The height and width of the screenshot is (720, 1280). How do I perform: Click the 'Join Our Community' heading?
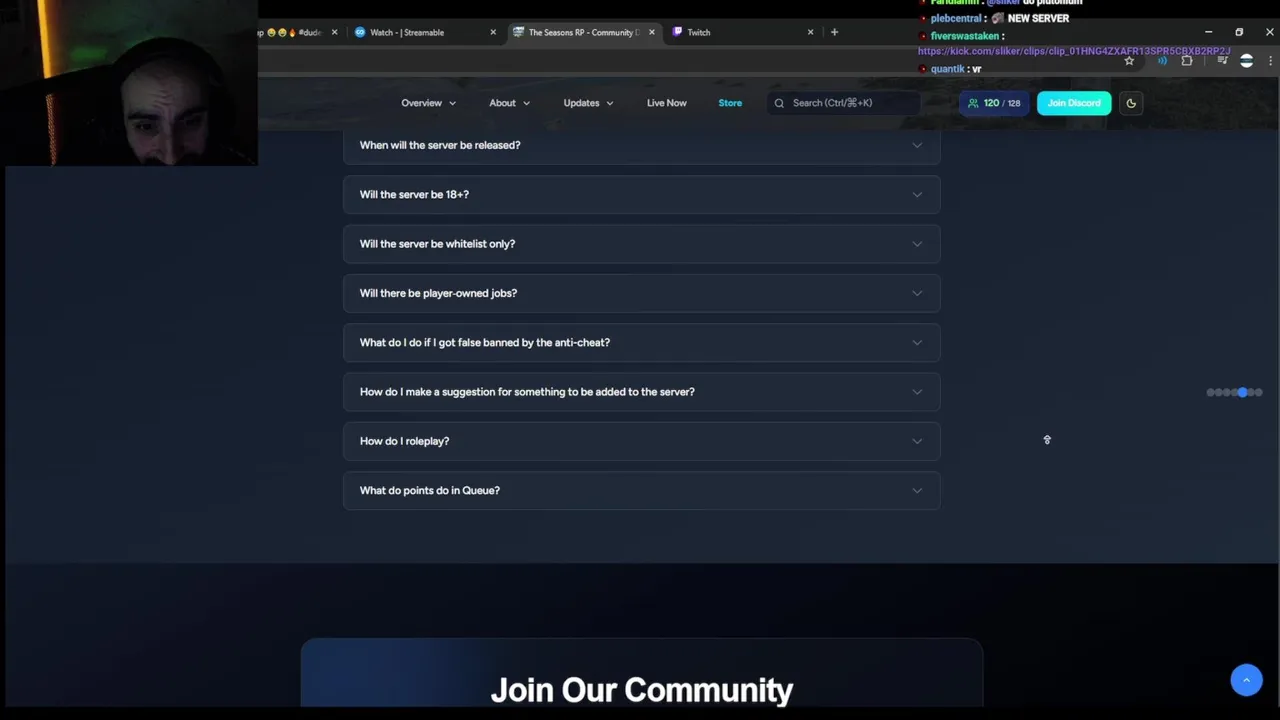(642, 690)
